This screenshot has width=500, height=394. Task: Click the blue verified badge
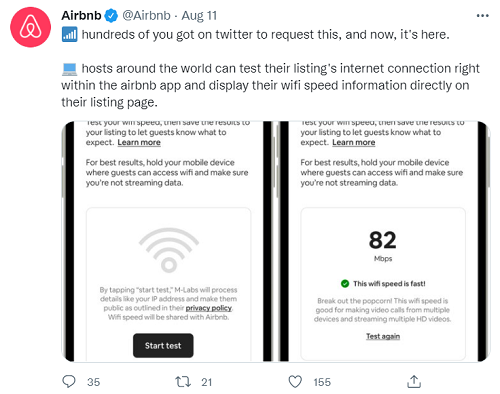tap(111, 16)
